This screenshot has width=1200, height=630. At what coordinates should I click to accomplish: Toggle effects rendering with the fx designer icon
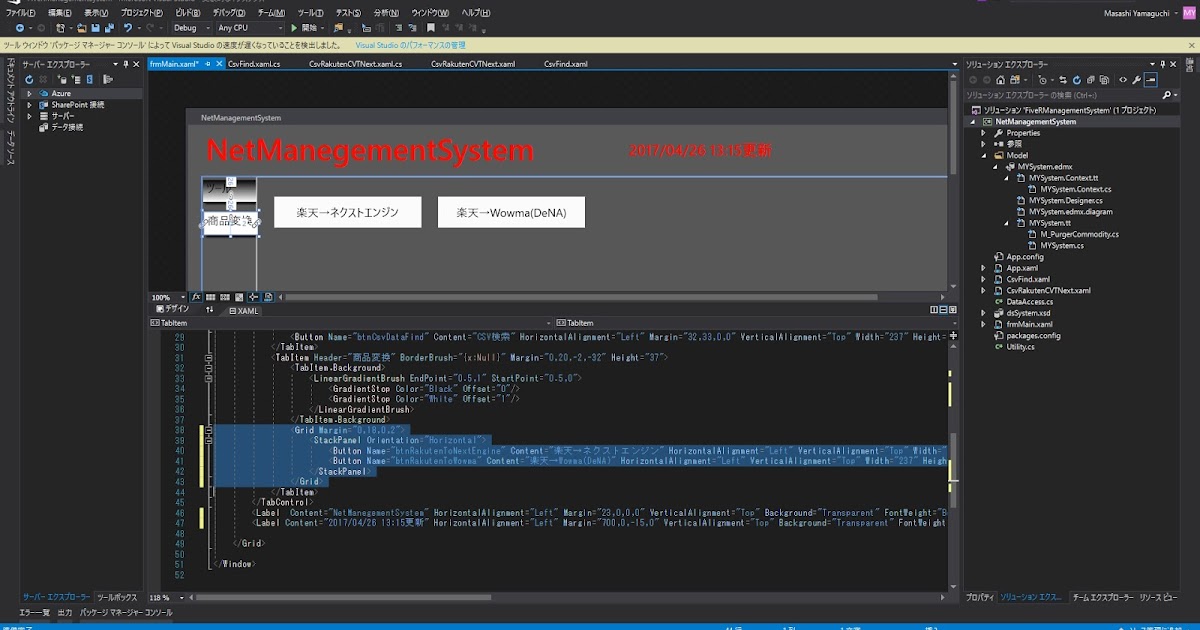click(x=197, y=297)
